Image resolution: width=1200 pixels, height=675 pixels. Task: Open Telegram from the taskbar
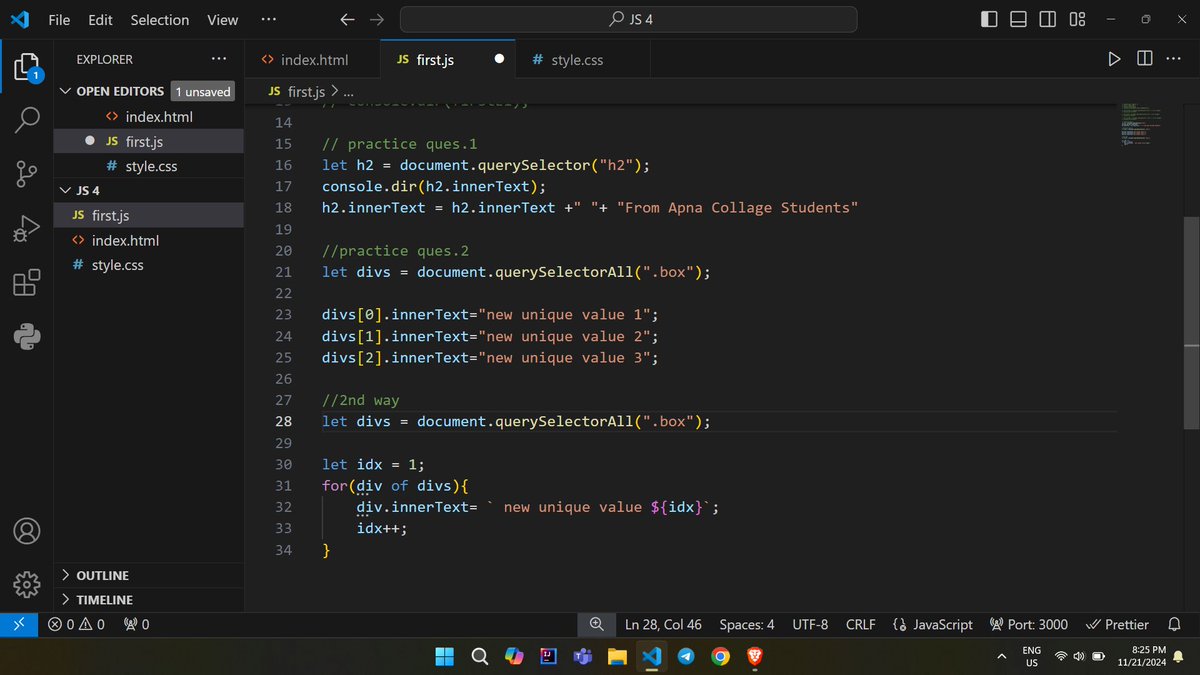(x=685, y=656)
